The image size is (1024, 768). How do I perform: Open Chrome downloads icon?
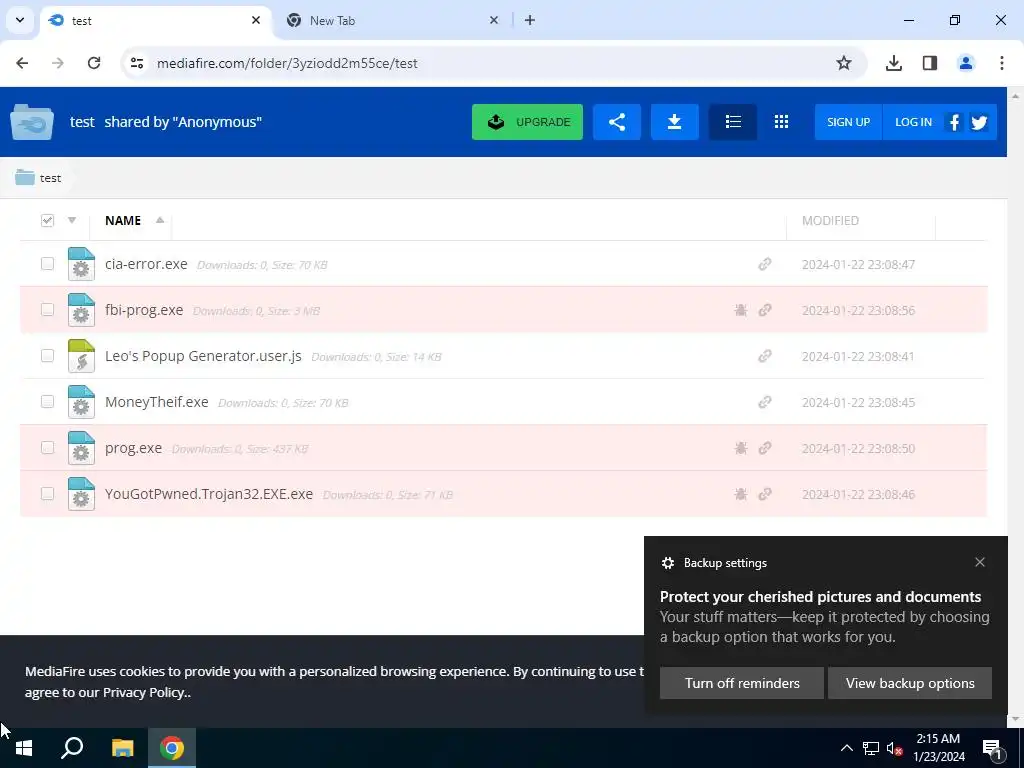click(893, 63)
